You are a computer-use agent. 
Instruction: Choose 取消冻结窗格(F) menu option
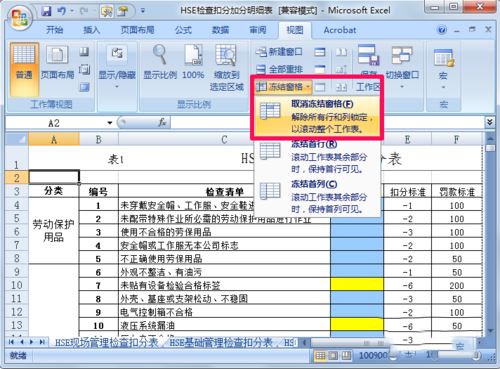tap(317, 116)
